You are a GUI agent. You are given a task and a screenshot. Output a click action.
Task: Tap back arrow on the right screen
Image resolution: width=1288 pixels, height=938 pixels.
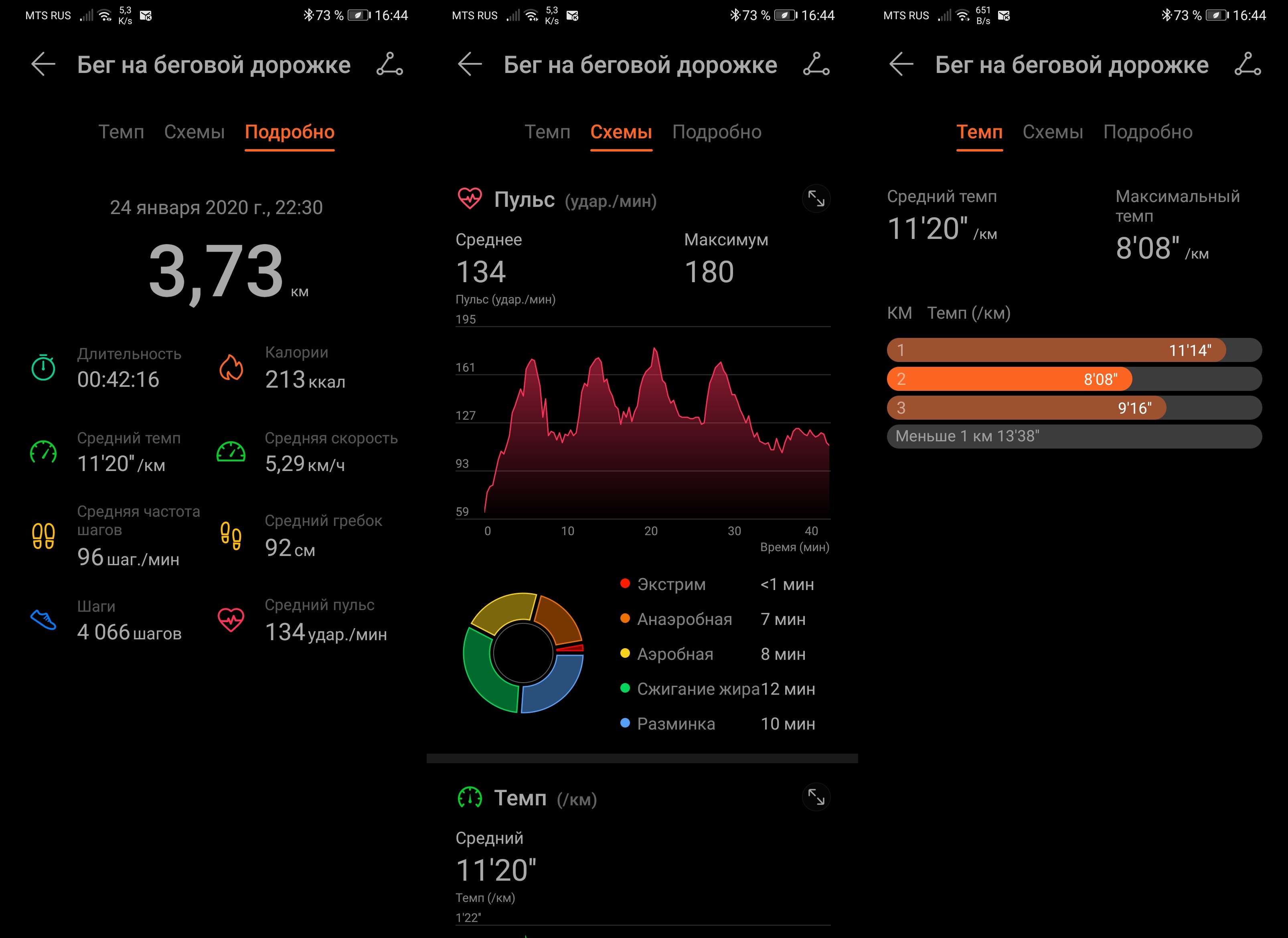click(x=901, y=64)
